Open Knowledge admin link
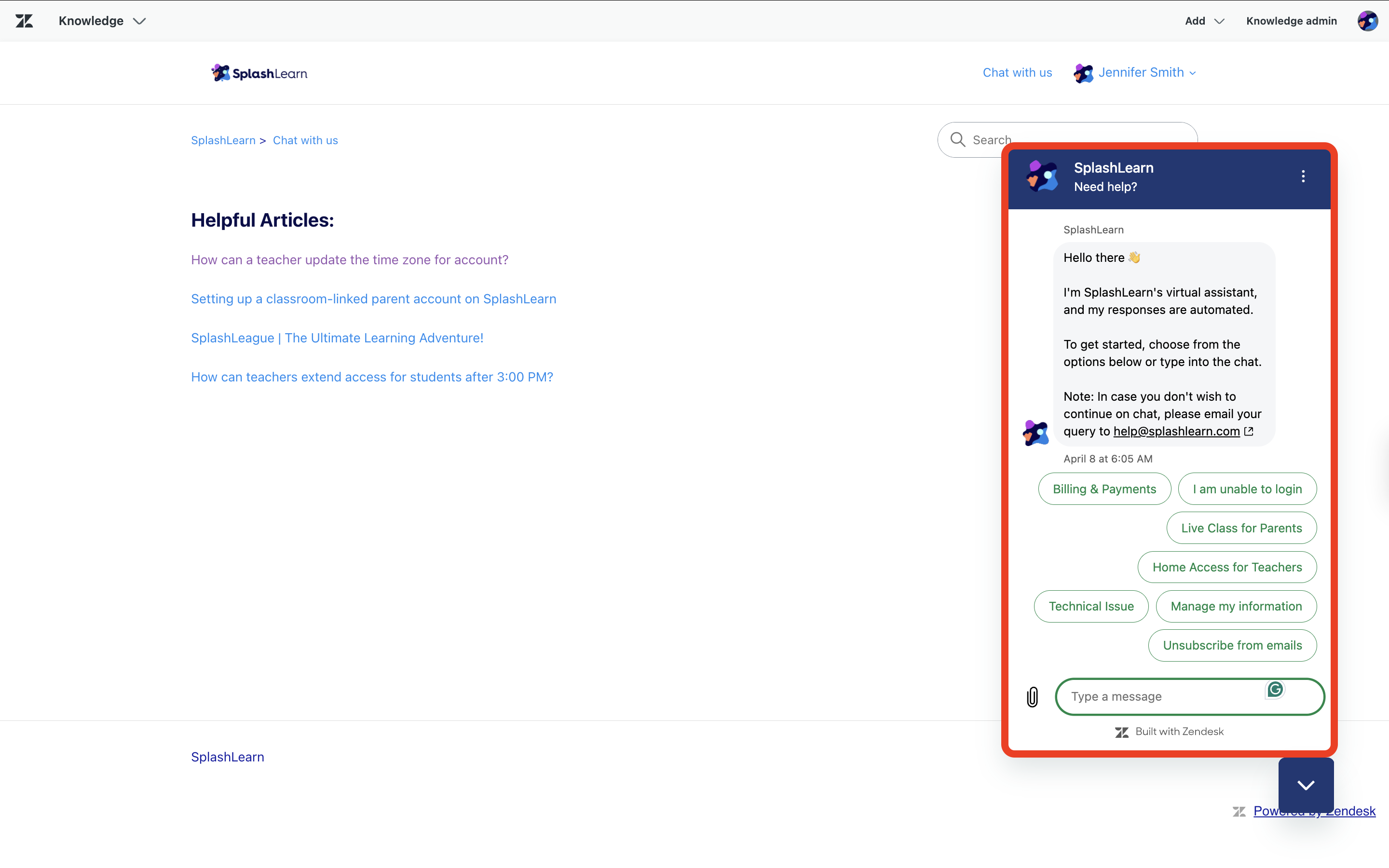 (1292, 21)
